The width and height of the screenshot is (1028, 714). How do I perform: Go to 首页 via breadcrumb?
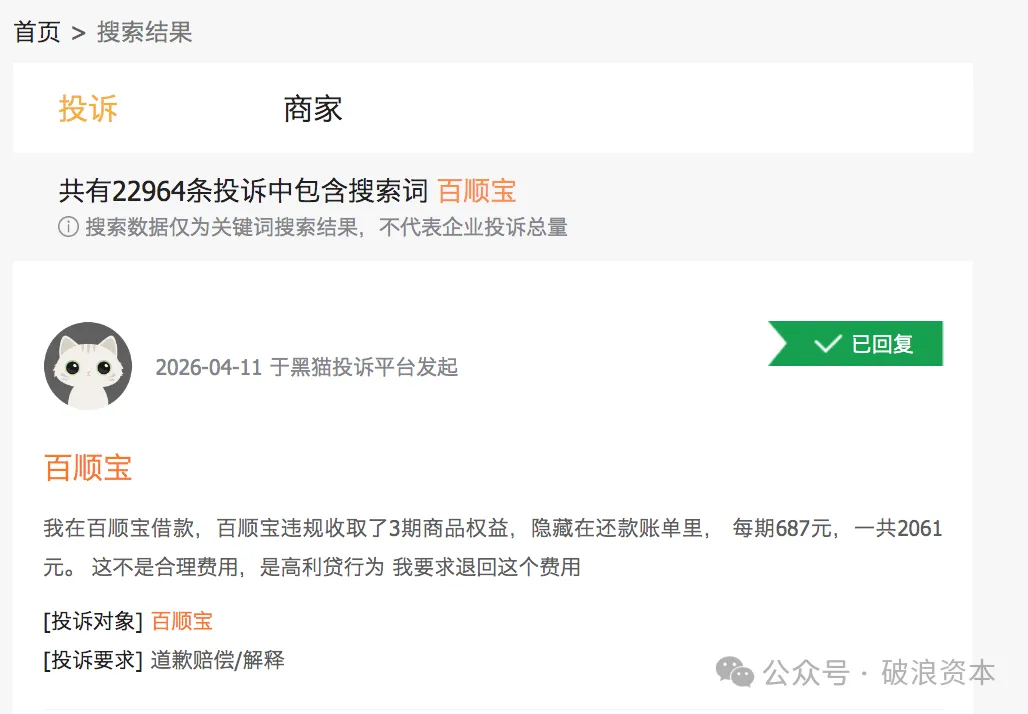click(x=37, y=32)
